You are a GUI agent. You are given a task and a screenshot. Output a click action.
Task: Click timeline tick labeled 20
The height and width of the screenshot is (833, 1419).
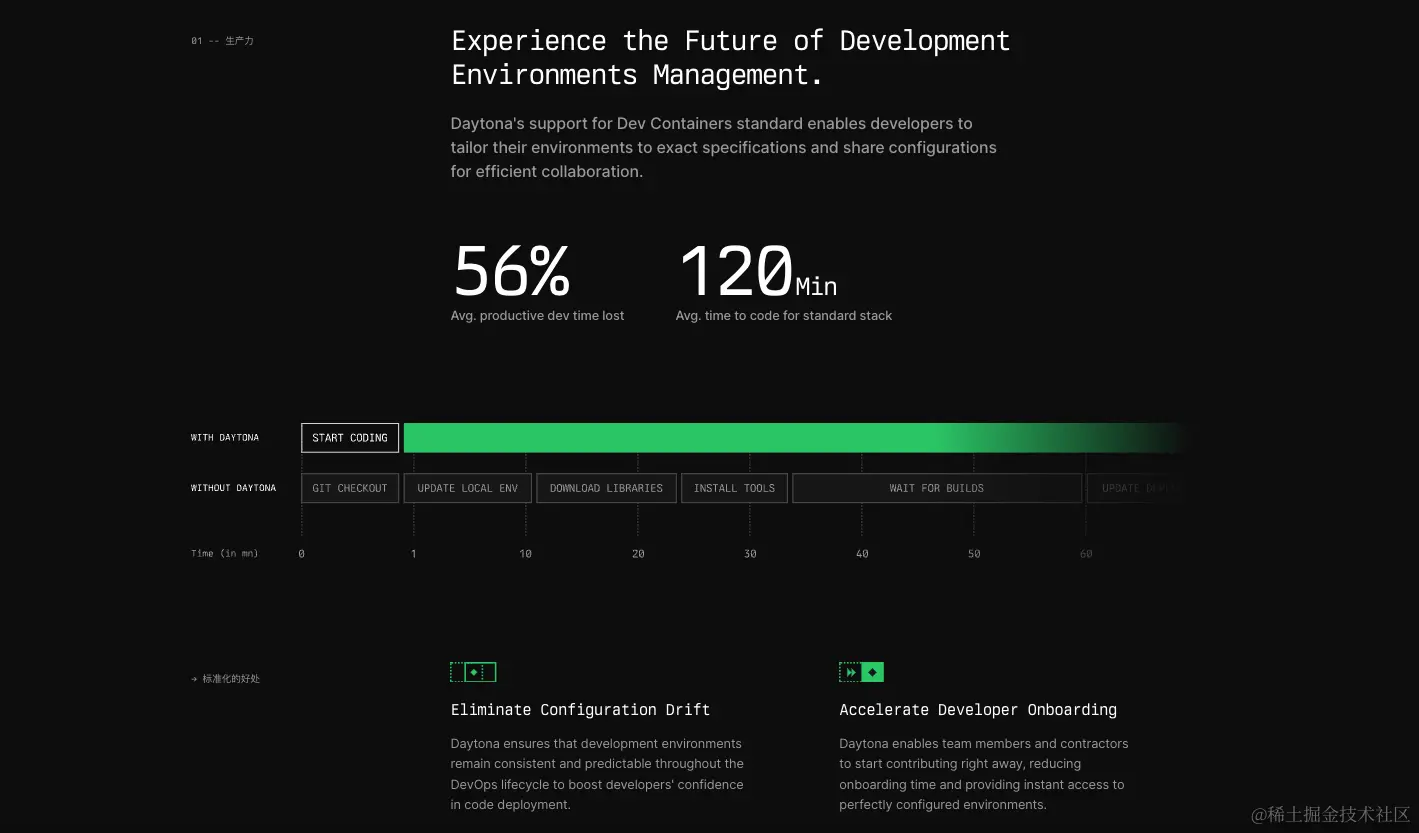638,554
